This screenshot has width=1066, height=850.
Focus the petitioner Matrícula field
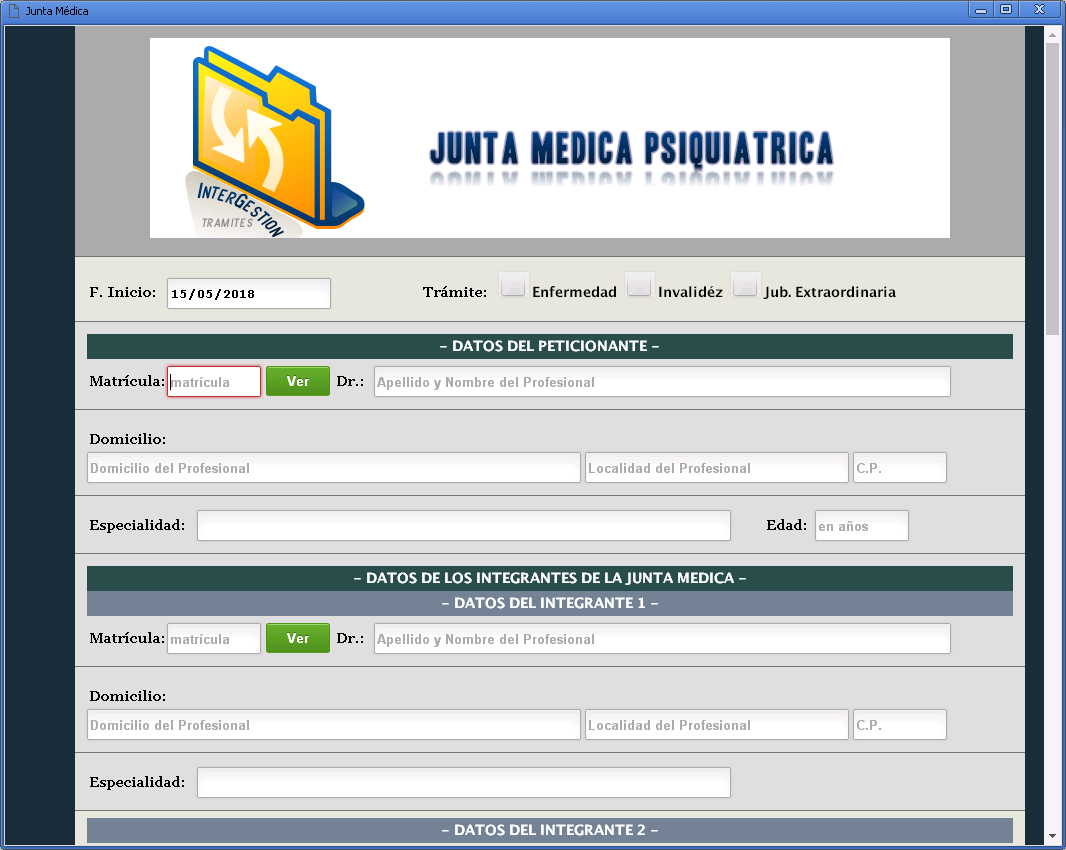[x=214, y=381]
